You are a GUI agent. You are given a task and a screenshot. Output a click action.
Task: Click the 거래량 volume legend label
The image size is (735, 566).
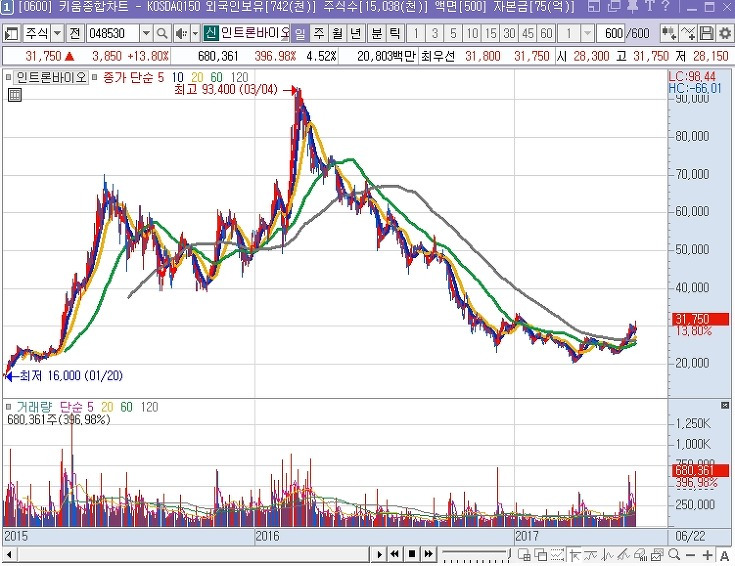tap(34, 407)
